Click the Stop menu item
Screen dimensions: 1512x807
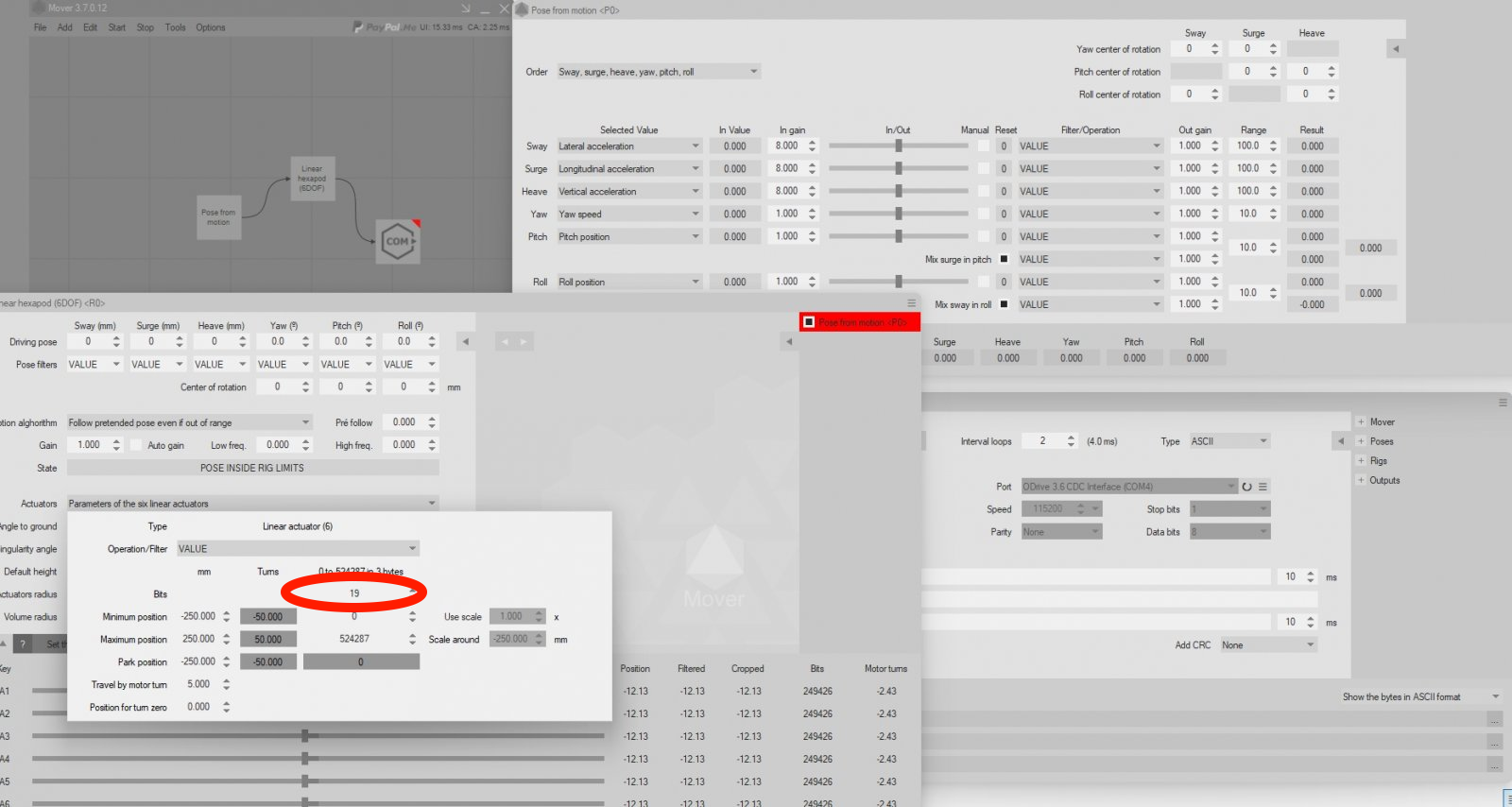coord(145,27)
